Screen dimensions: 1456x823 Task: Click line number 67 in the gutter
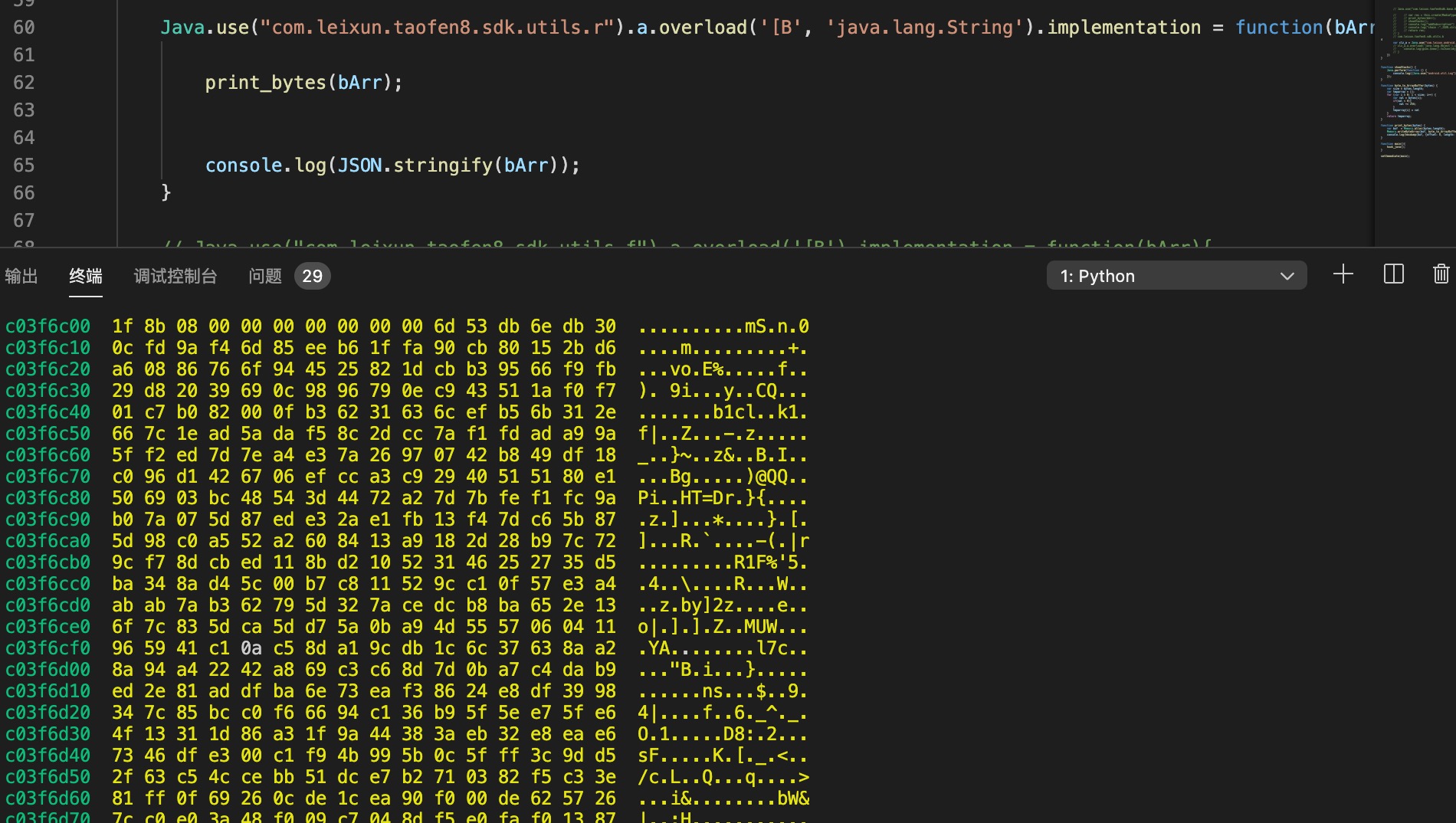click(24, 221)
